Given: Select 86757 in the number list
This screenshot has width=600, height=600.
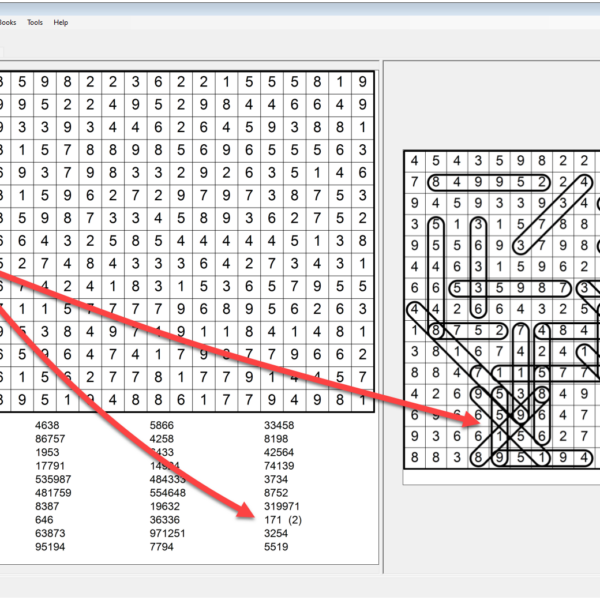Looking at the screenshot, I should [x=49, y=438].
